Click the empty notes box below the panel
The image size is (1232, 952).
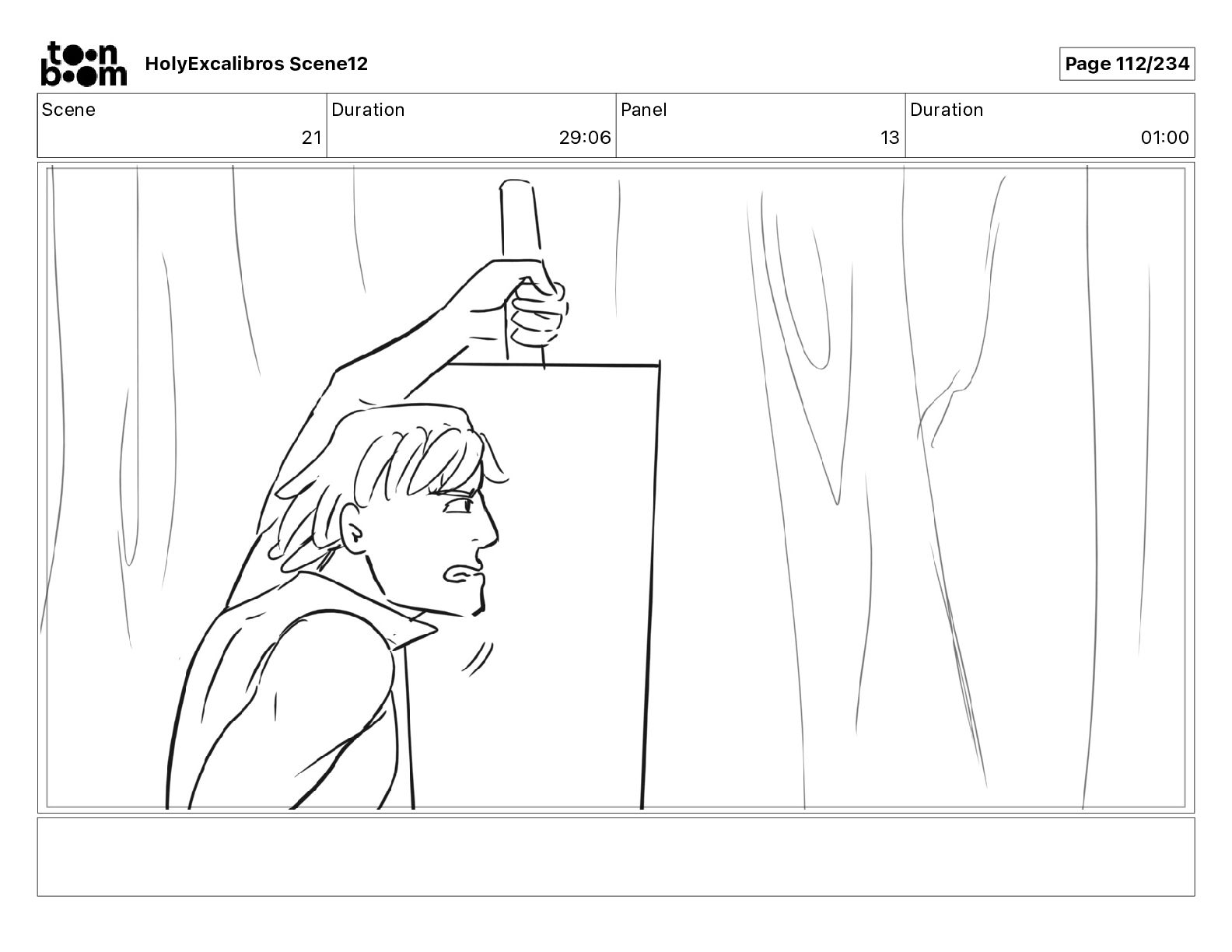coord(616,856)
